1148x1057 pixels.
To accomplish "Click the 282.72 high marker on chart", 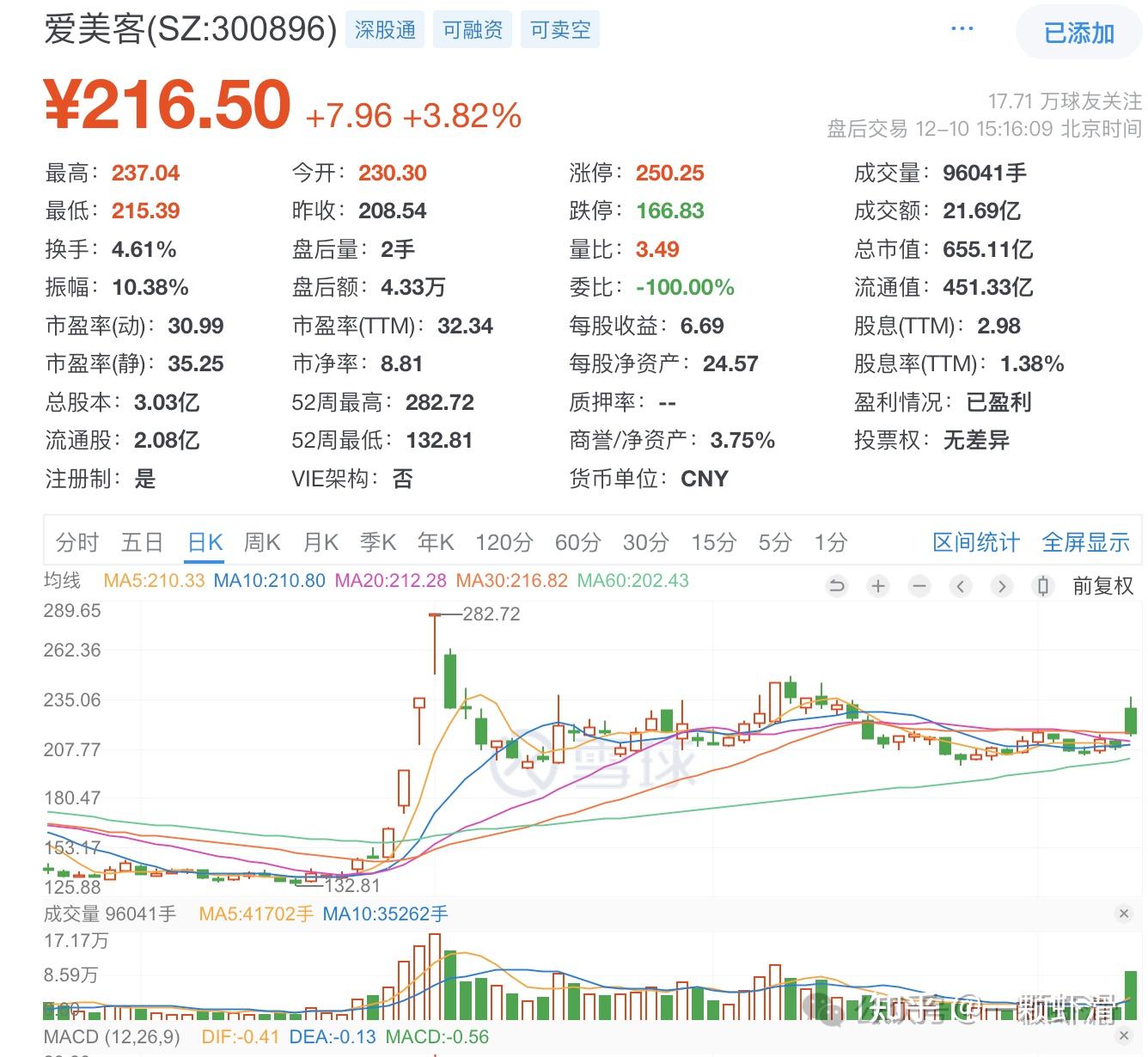I will pos(491,614).
